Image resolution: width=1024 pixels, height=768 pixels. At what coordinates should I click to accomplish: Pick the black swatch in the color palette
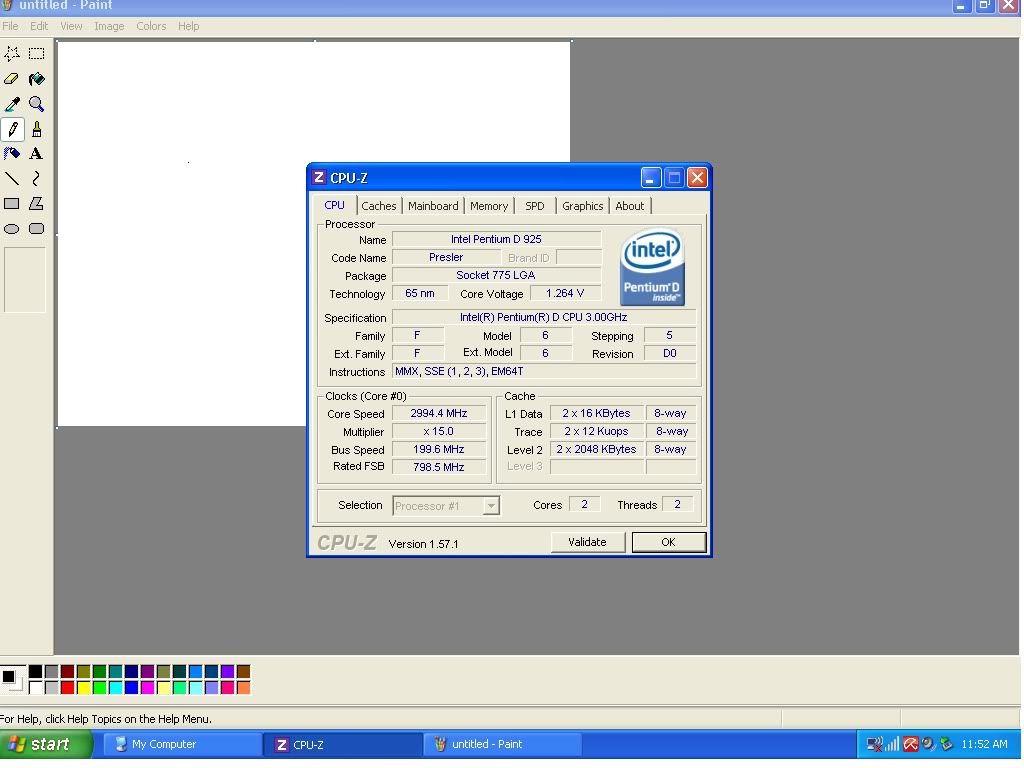(x=36, y=671)
